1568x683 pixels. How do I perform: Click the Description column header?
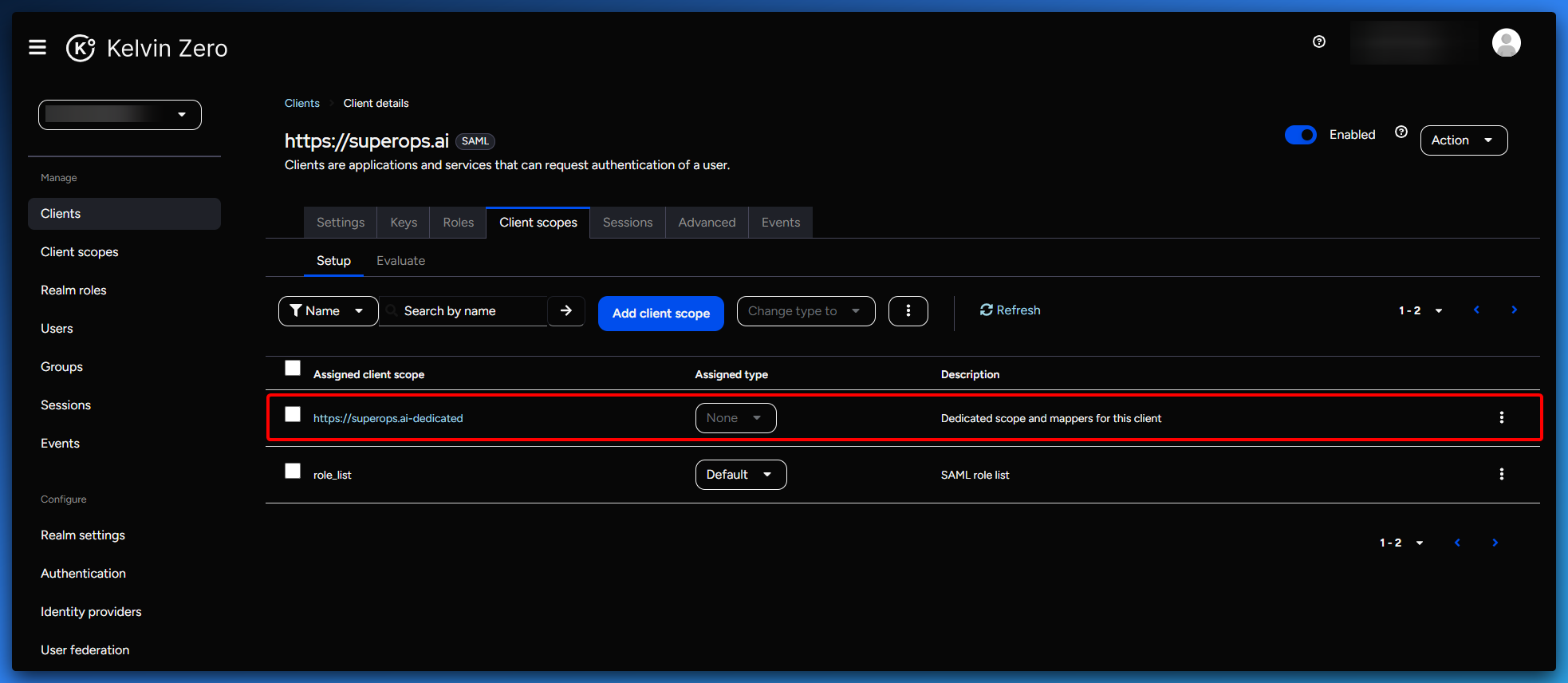coord(970,374)
